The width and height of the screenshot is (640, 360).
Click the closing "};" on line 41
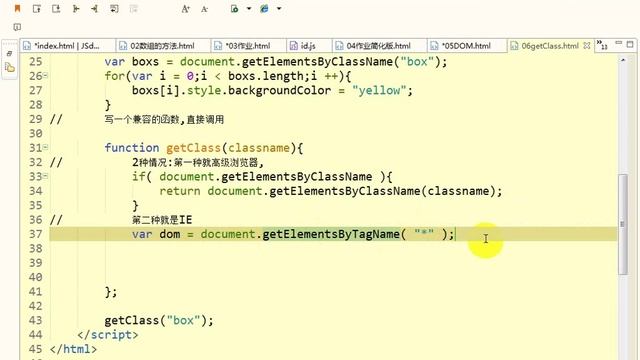[x=111, y=292]
